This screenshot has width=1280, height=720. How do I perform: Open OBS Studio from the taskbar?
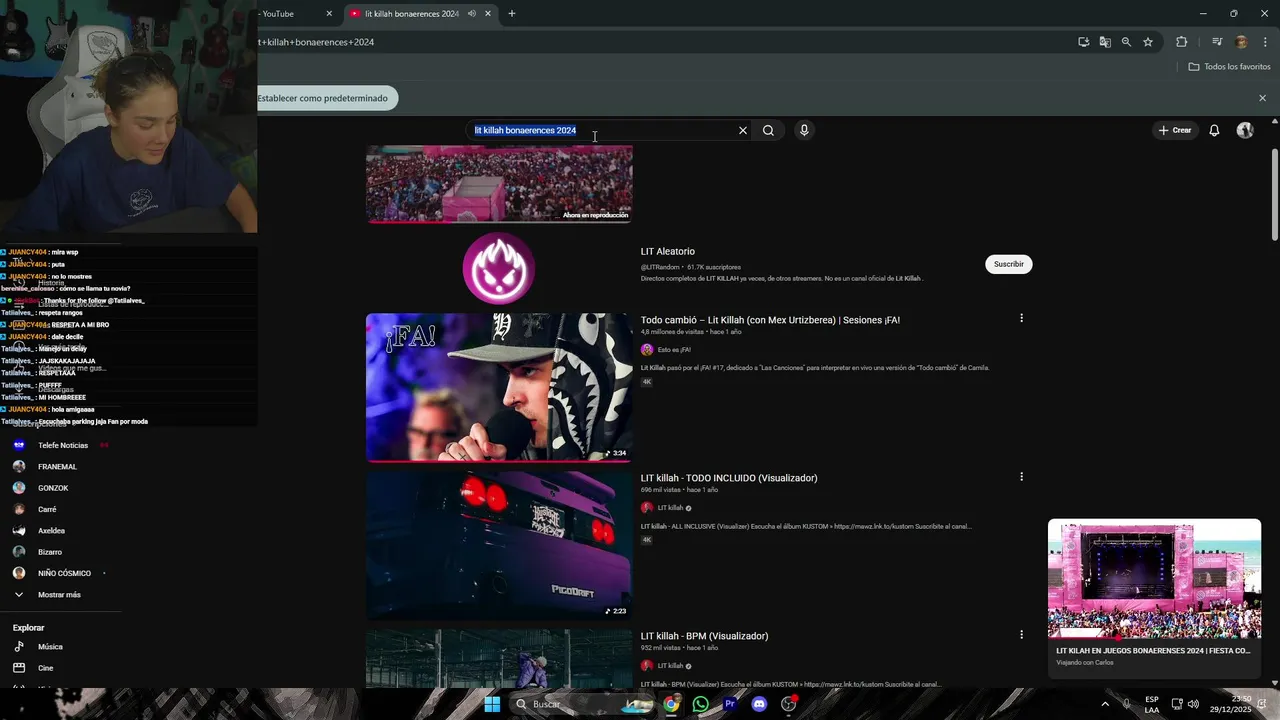(x=788, y=704)
